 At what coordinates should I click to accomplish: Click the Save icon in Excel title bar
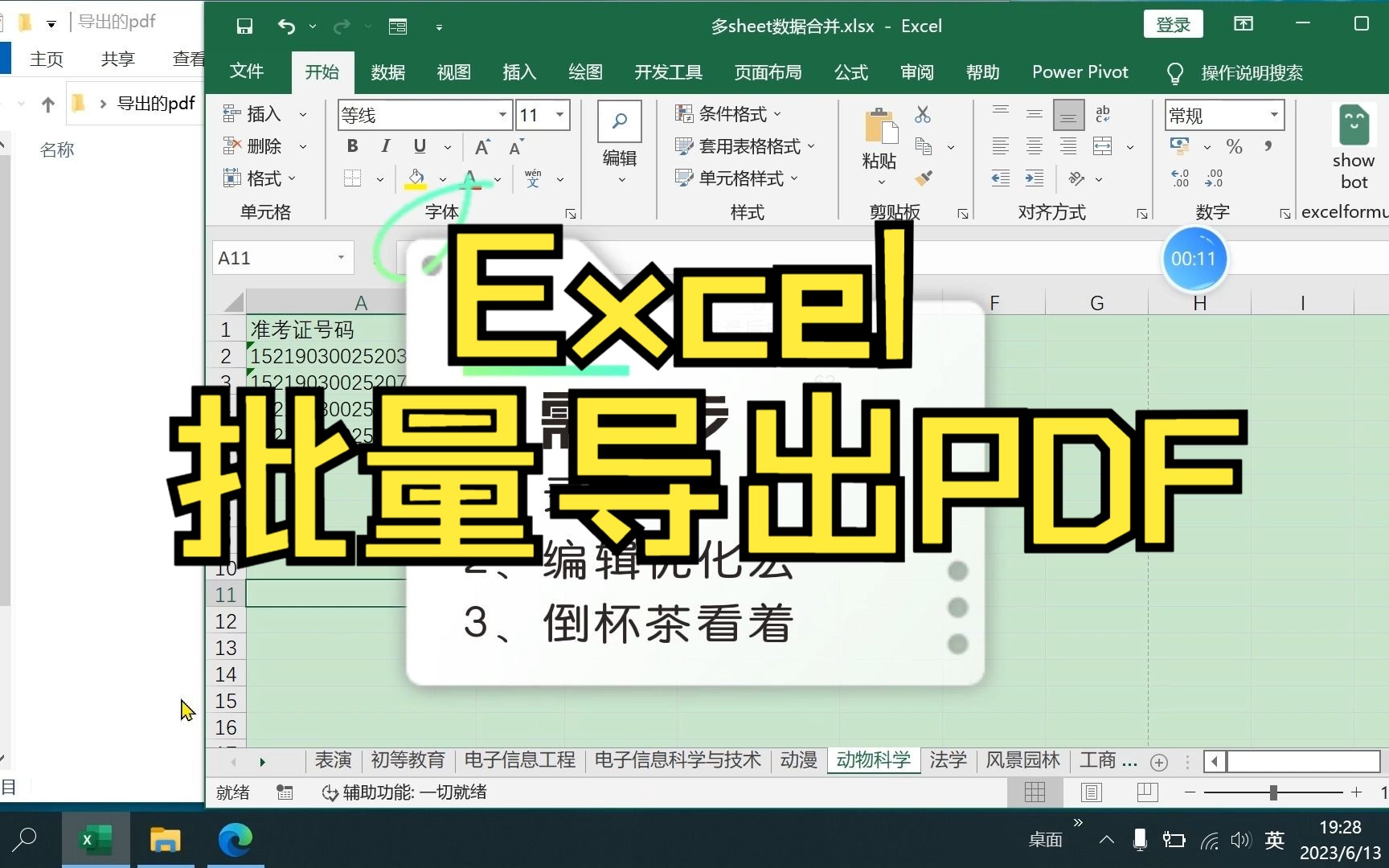click(244, 27)
